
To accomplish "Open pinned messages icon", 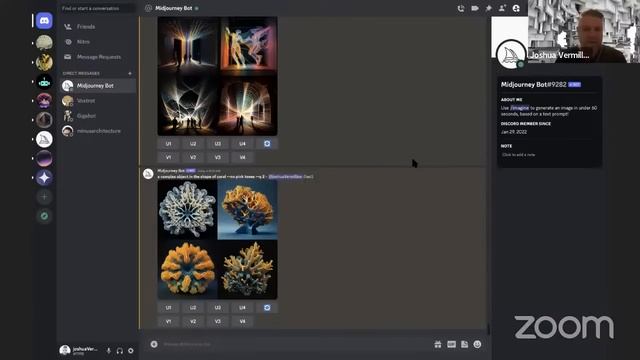I will [489, 8].
